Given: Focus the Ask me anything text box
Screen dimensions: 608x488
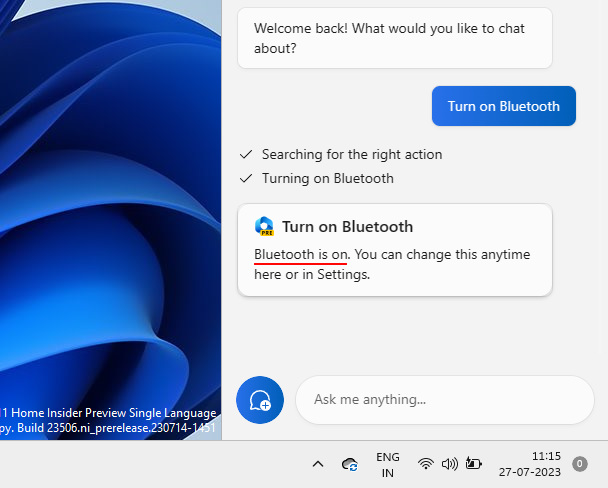Looking at the screenshot, I should pyautogui.click(x=444, y=400).
